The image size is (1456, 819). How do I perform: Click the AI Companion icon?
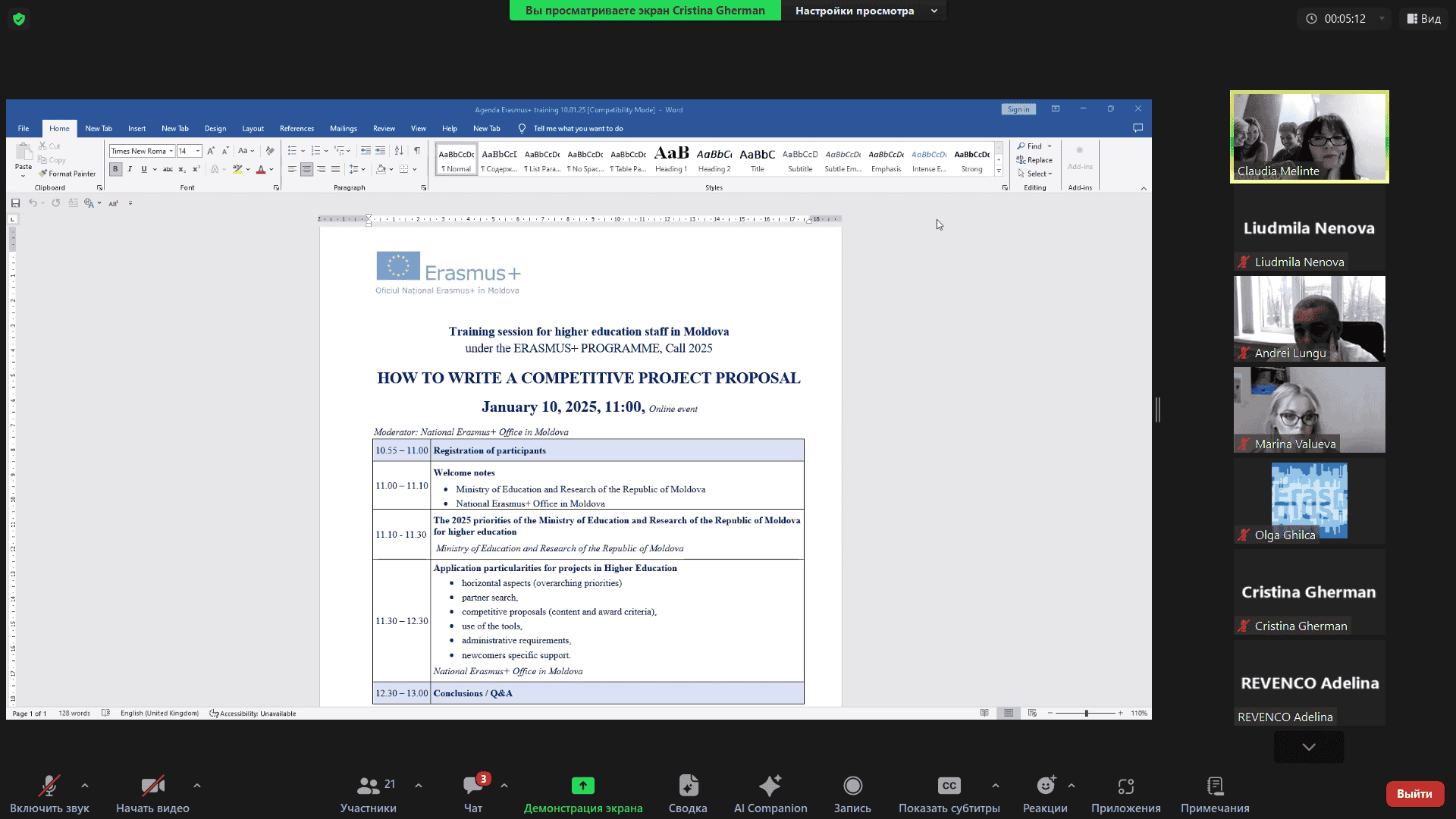pyautogui.click(x=770, y=786)
